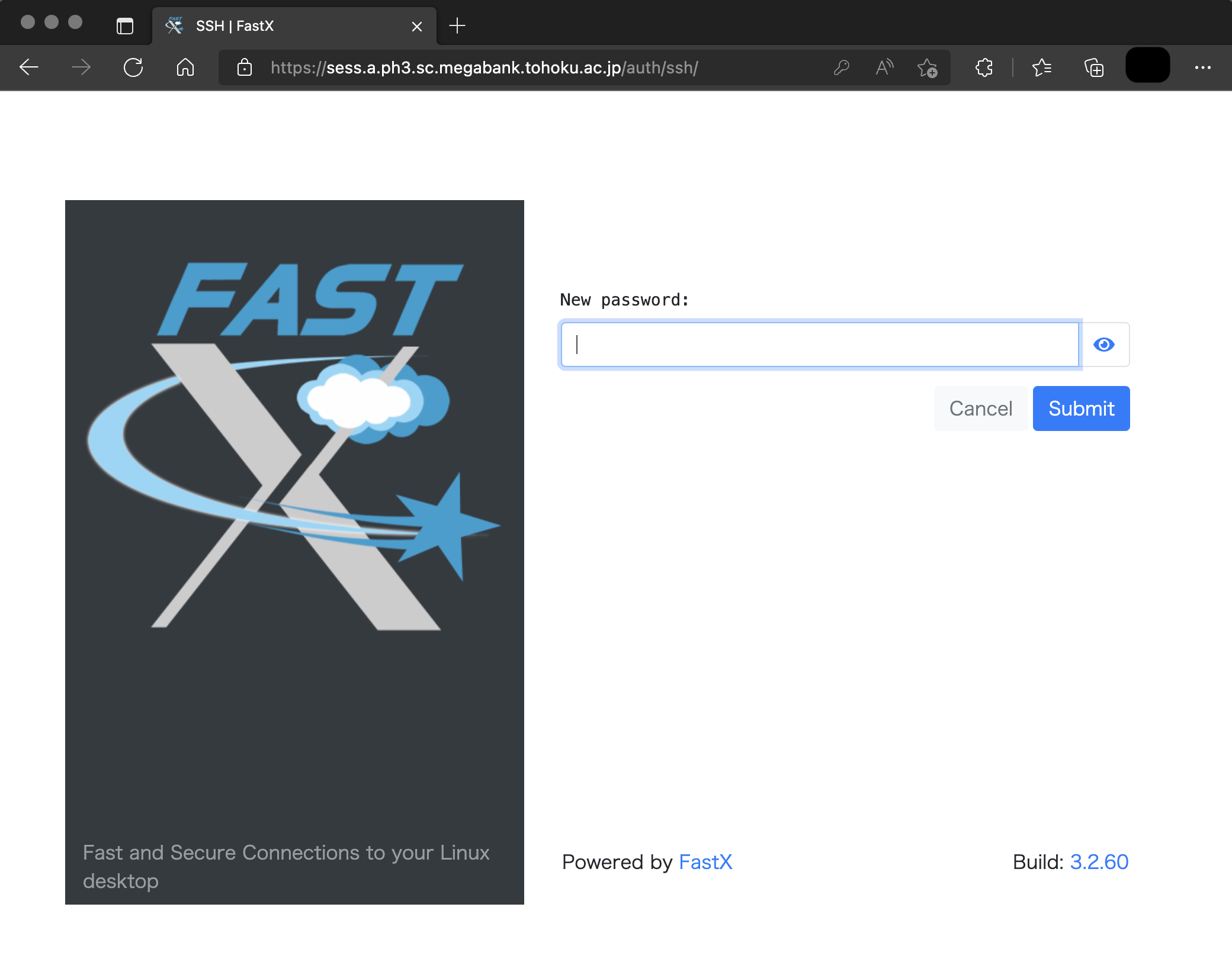Open saved passwords key icon
The image size is (1232, 965).
coord(842,67)
